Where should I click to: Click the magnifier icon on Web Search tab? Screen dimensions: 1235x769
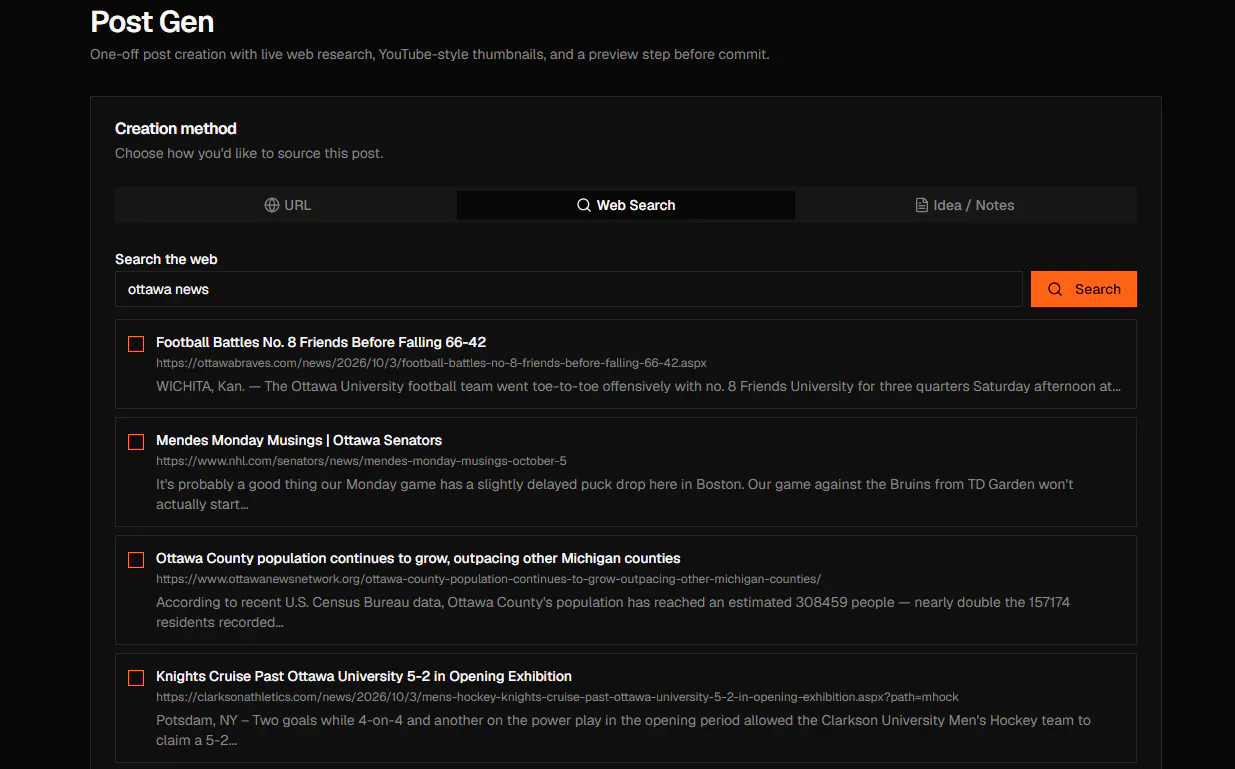pyautogui.click(x=584, y=205)
